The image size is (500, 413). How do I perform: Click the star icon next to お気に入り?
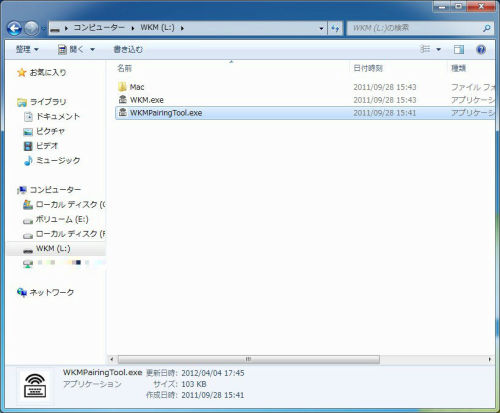click(x=22, y=72)
